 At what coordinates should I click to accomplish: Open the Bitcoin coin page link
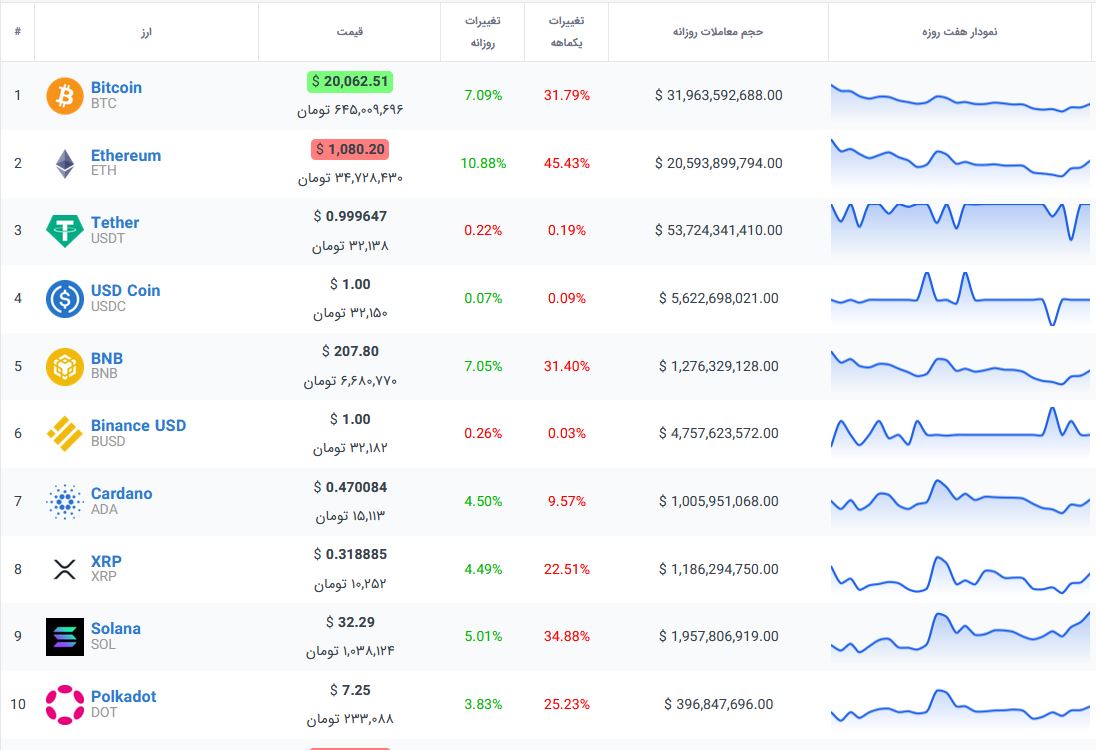[116, 87]
